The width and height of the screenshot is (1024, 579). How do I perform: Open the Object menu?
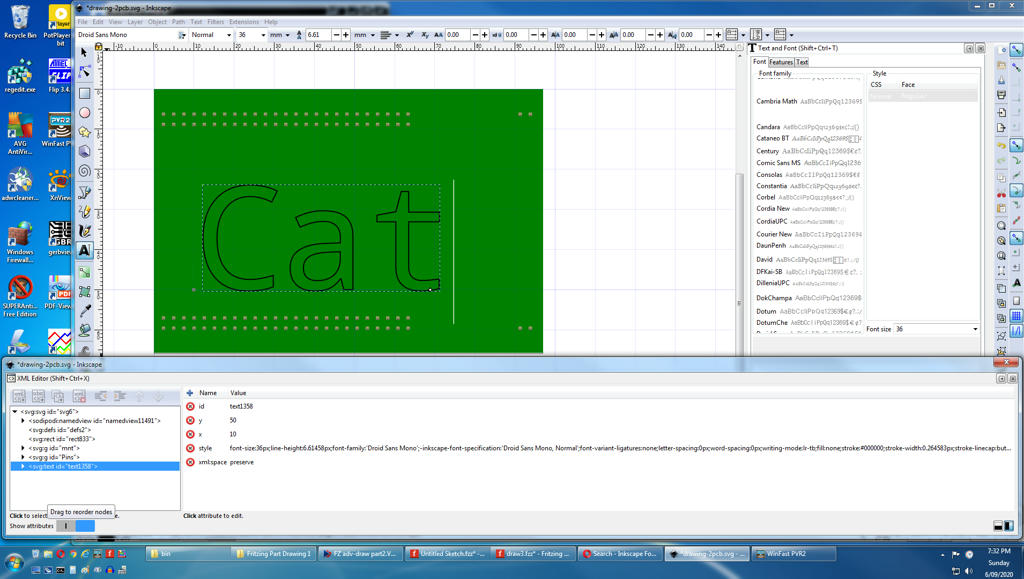pyautogui.click(x=157, y=22)
